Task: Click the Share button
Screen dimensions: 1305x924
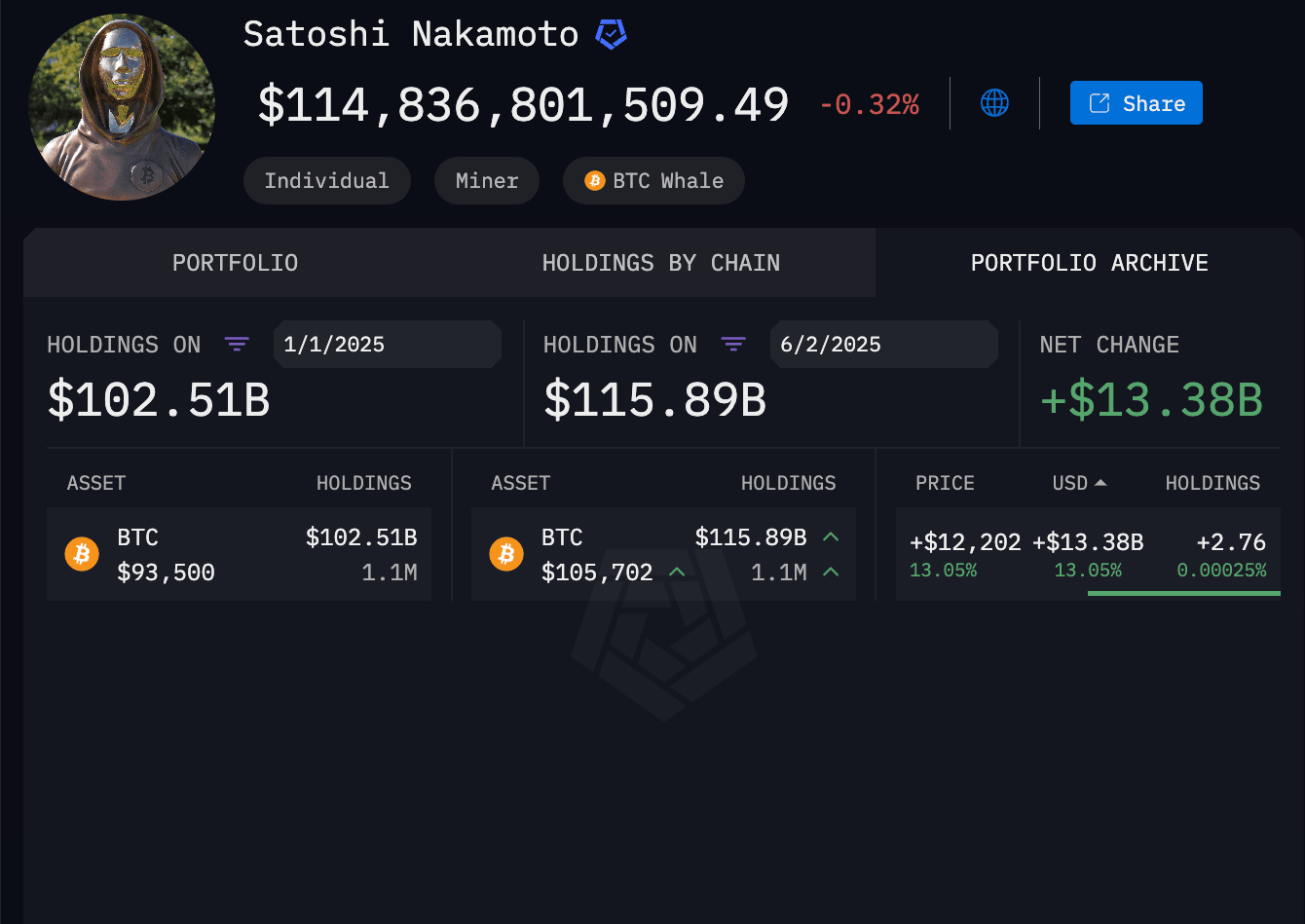Action: [x=1136, y=103]
